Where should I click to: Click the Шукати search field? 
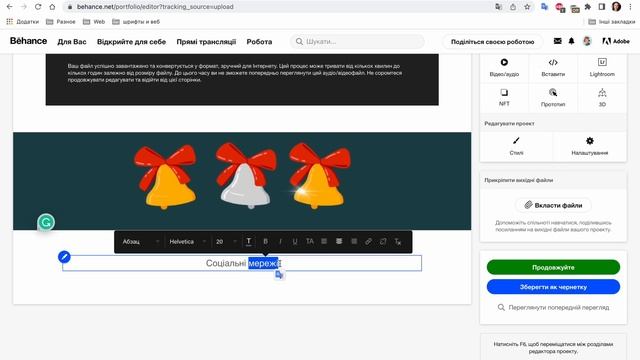coord(358,41)
